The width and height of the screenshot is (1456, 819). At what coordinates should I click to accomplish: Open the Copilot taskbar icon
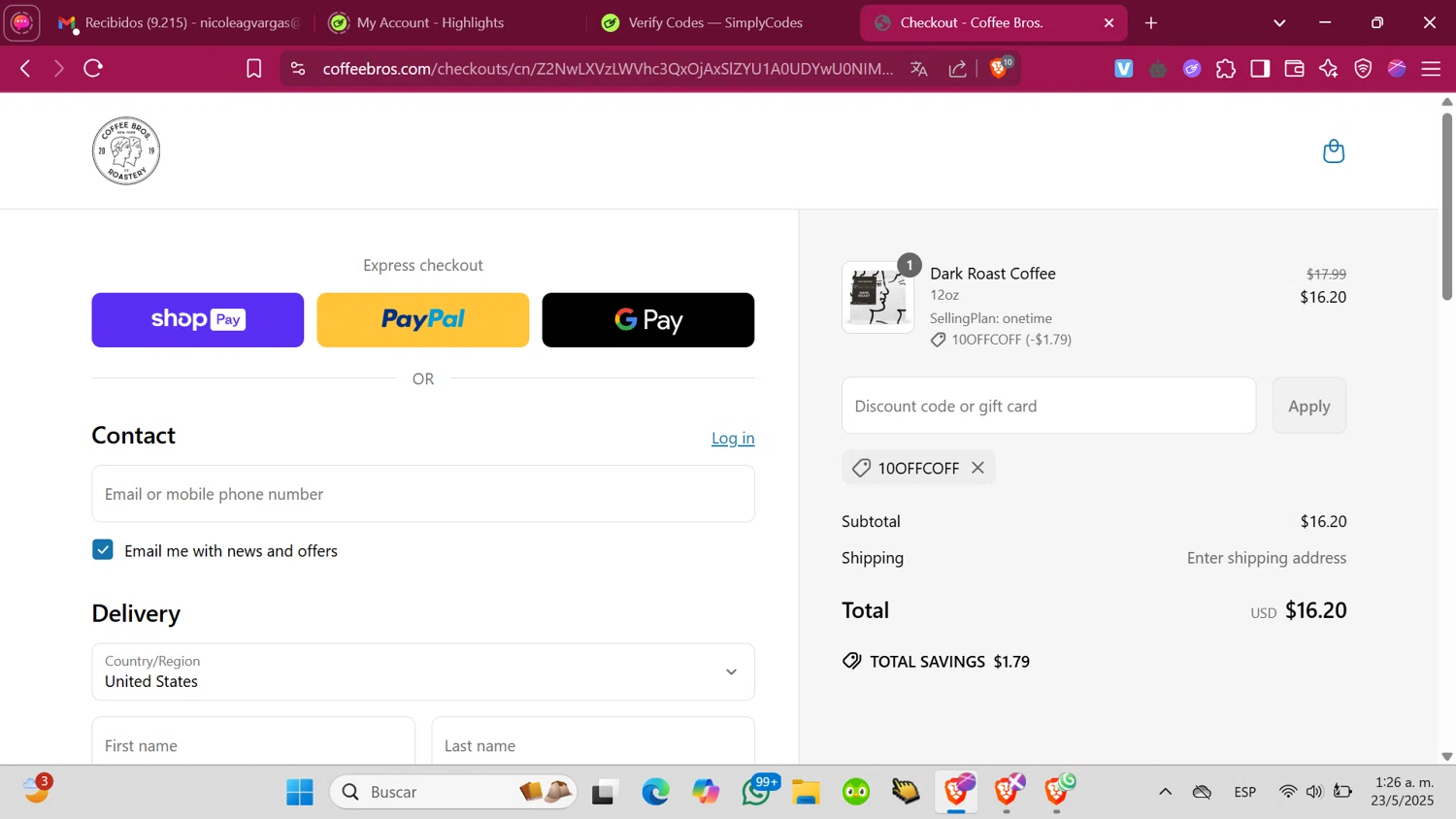click(x=706, y=792)
